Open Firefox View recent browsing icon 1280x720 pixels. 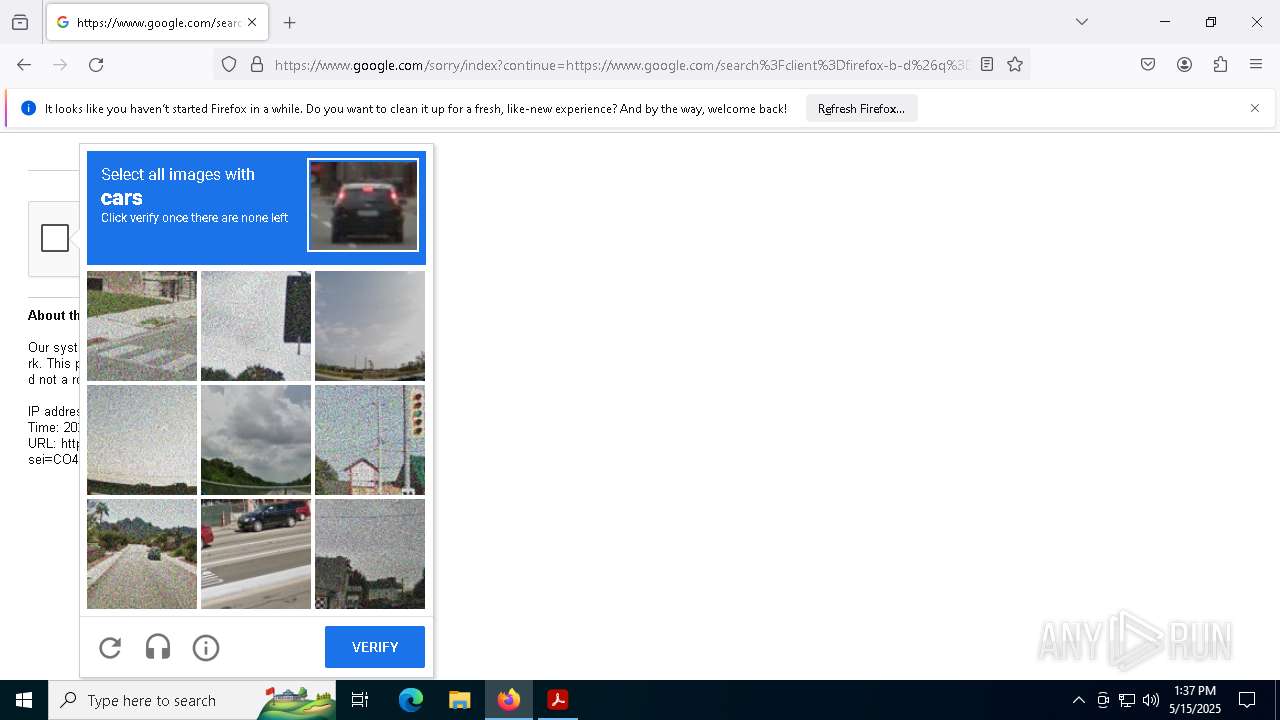click(x=20, y=22)
